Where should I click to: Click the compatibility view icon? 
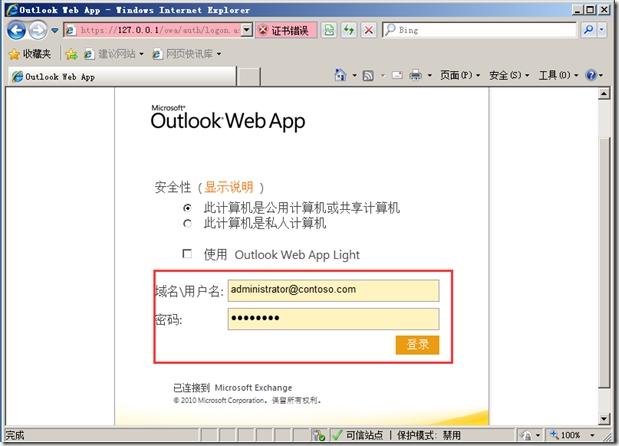click(329, 30)
